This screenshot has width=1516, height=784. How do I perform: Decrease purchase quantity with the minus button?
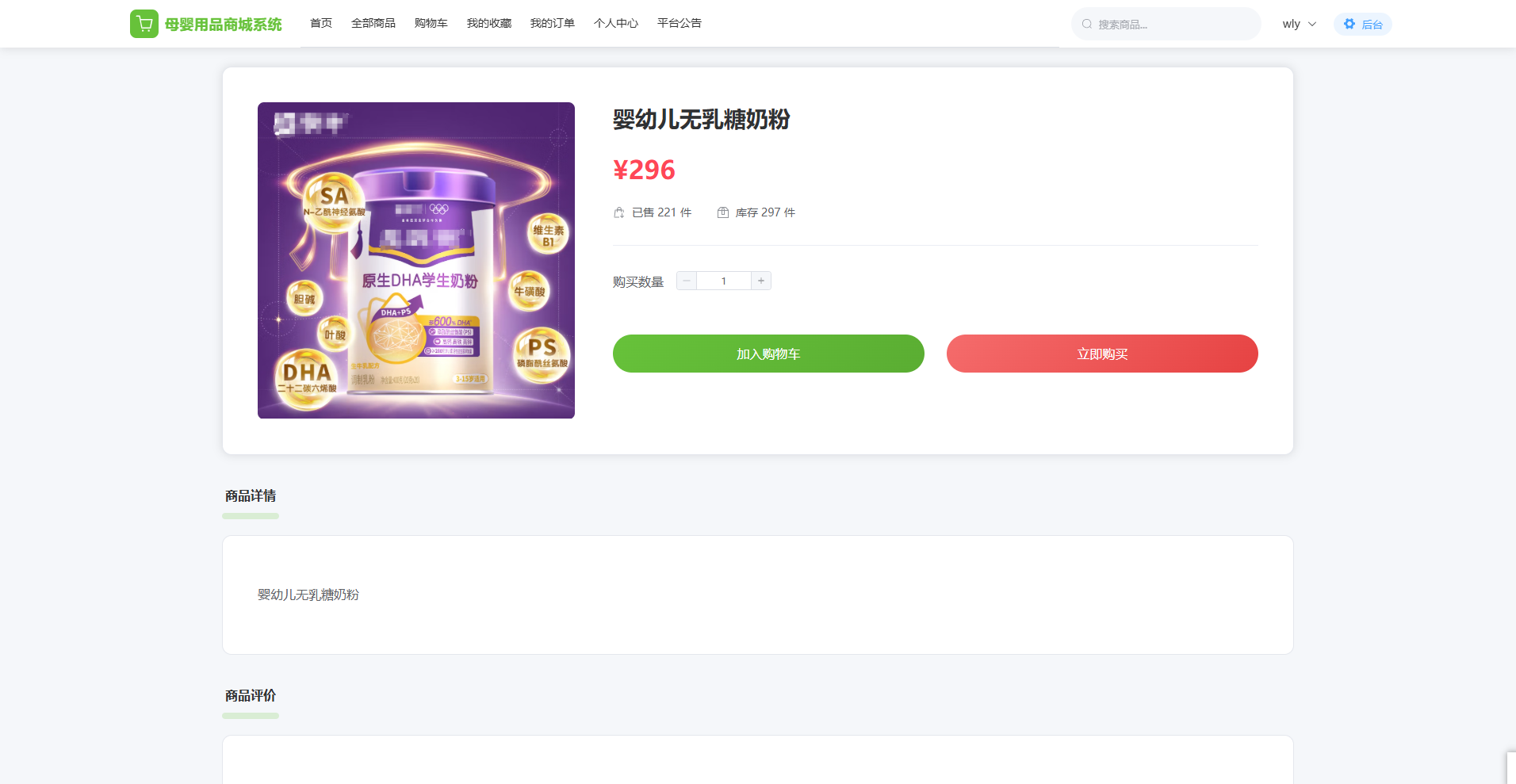[687, 281]
